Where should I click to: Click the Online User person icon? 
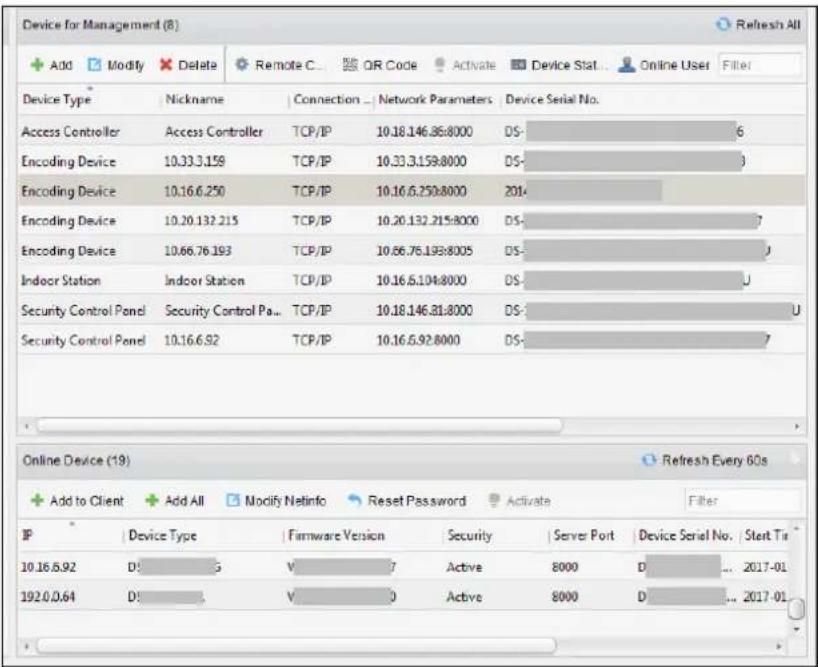[627, 65]
